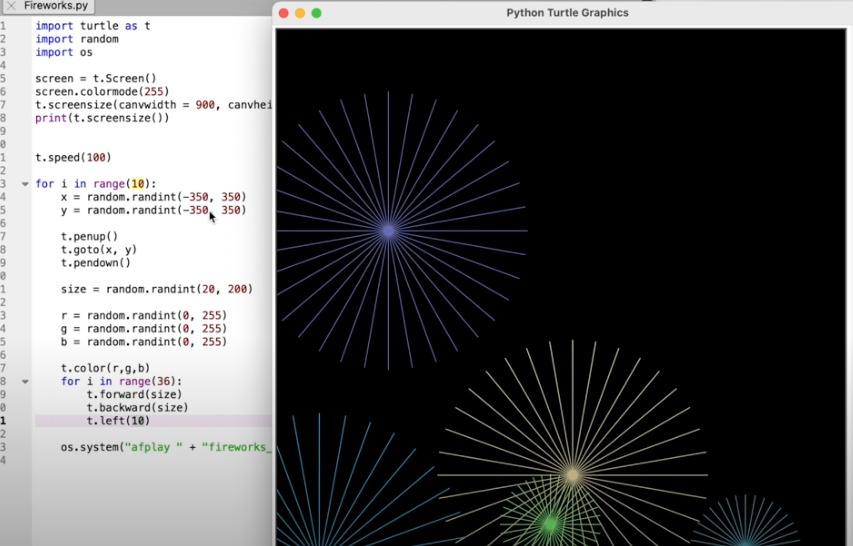Viewport: 853px width, 546px height.
Task: Click the 't.backward(size)' line
Action: (138, 407)
